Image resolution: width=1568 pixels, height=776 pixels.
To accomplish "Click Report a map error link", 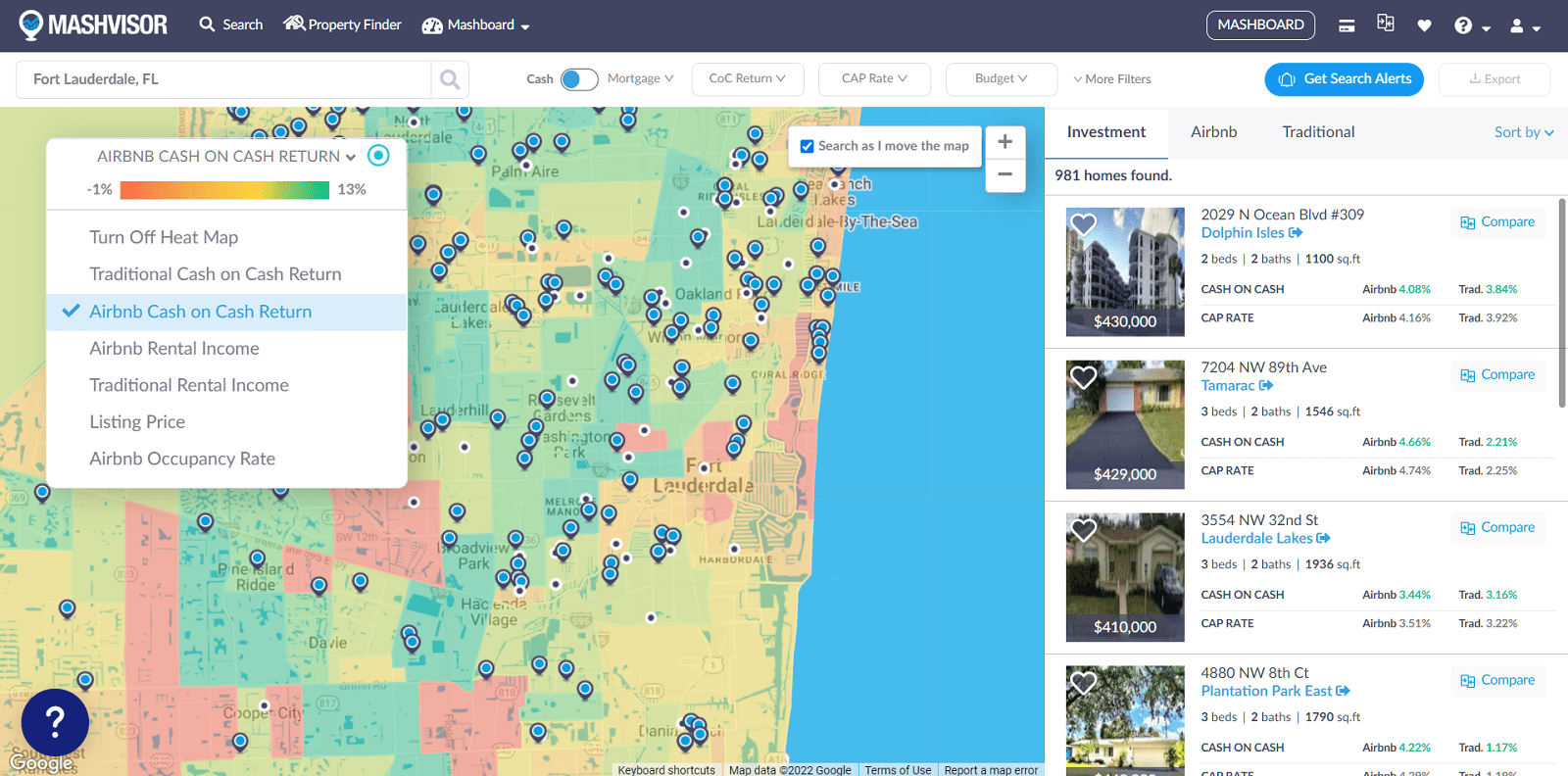I will (991, 770).
